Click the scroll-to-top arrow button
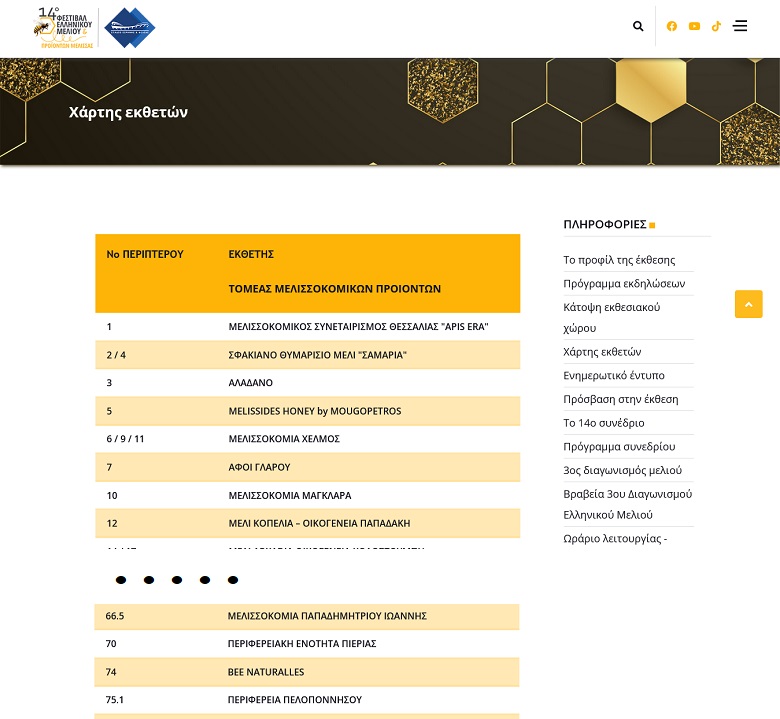 [x=748, y=304]
